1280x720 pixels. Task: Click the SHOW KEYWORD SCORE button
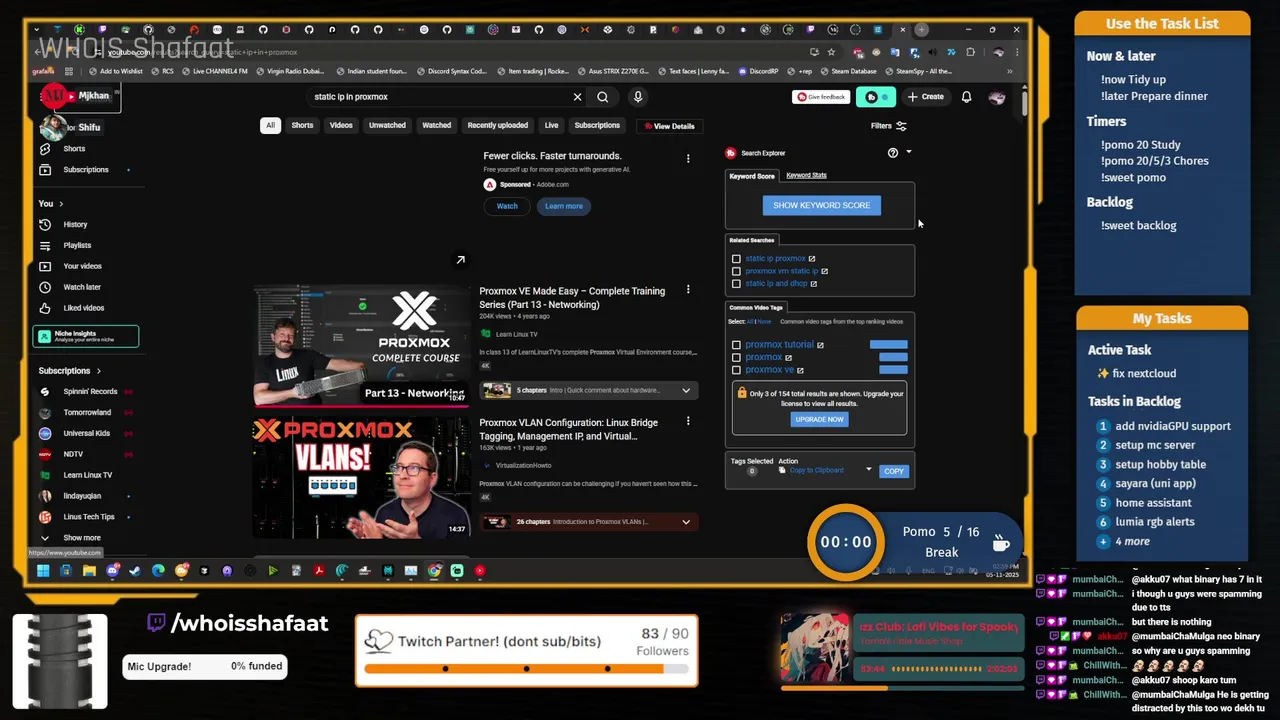[x=821, y=205]
